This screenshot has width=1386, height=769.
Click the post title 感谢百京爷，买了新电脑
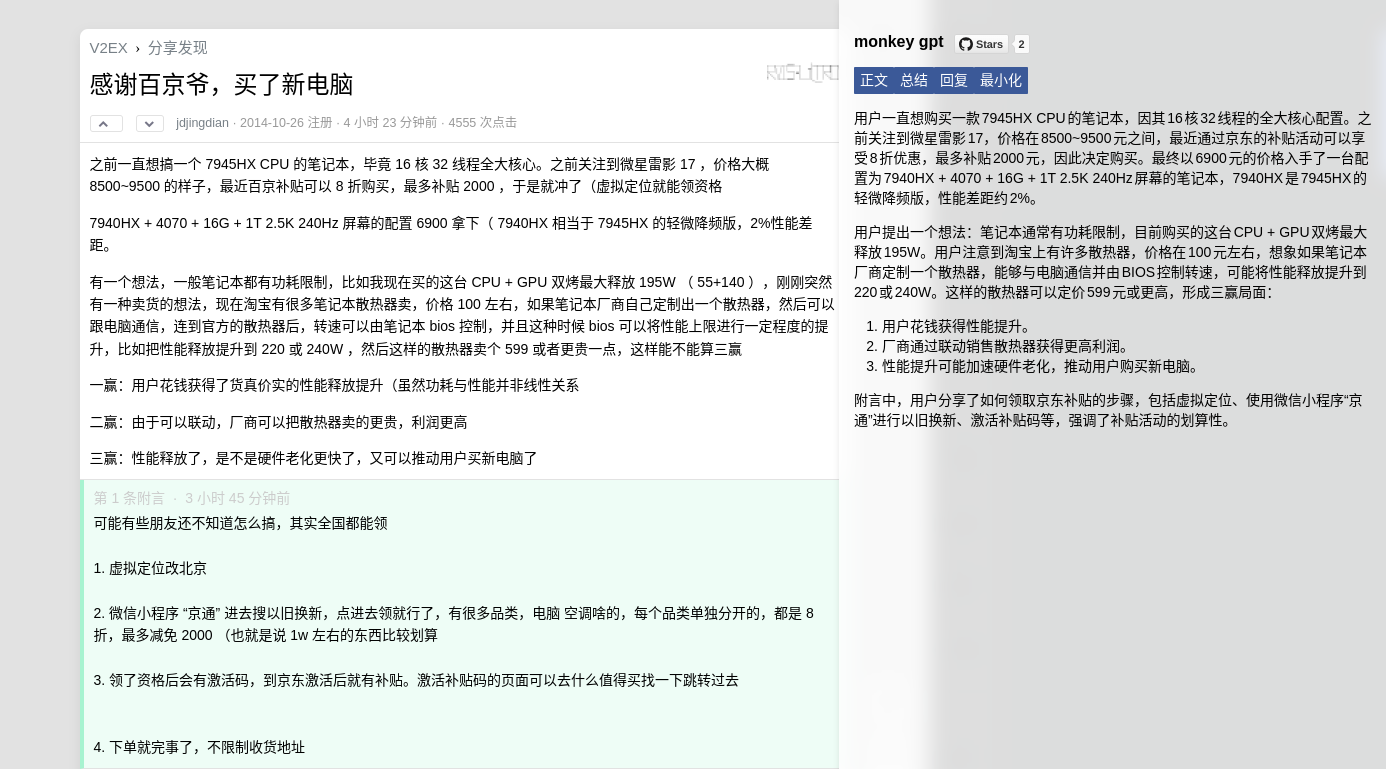click(x=221, y=85)
